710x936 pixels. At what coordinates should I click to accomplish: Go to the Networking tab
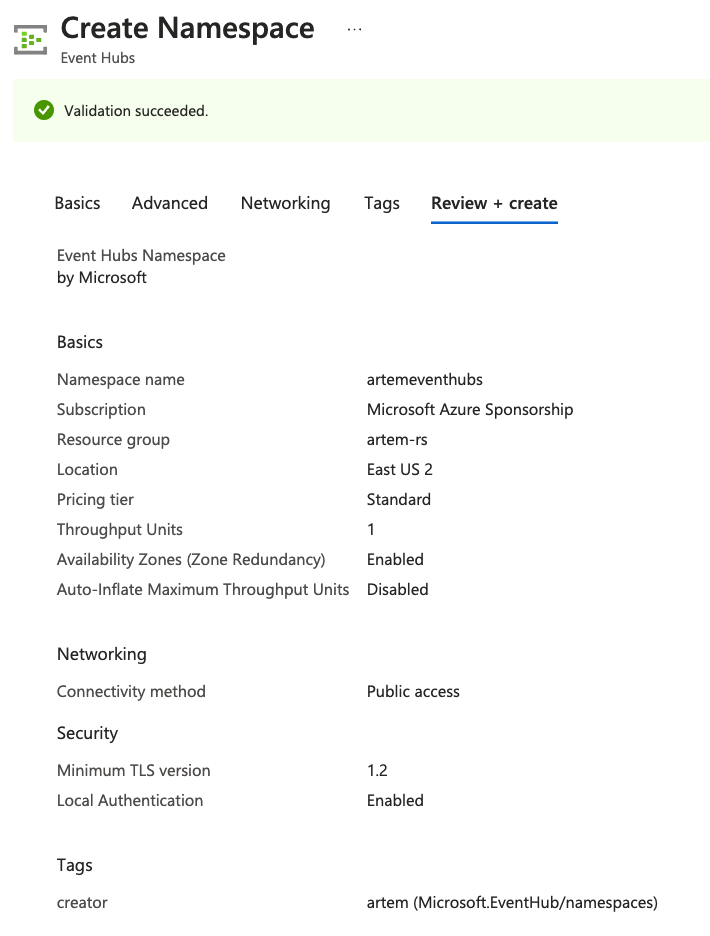[285, 203]
